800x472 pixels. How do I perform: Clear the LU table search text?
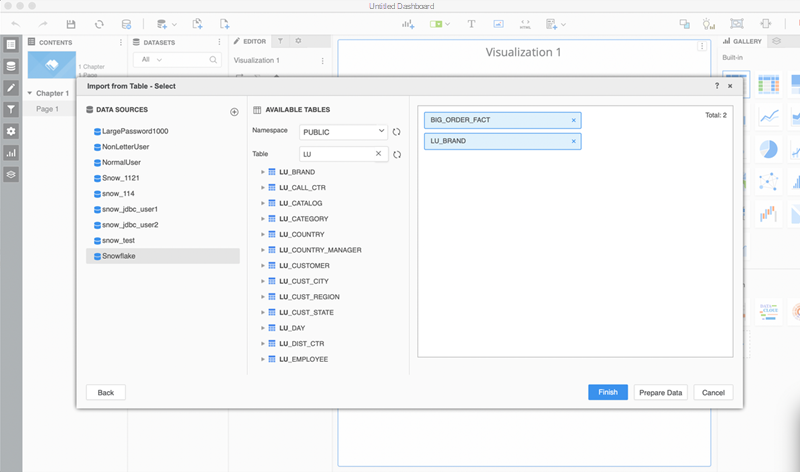pos(378,154)
